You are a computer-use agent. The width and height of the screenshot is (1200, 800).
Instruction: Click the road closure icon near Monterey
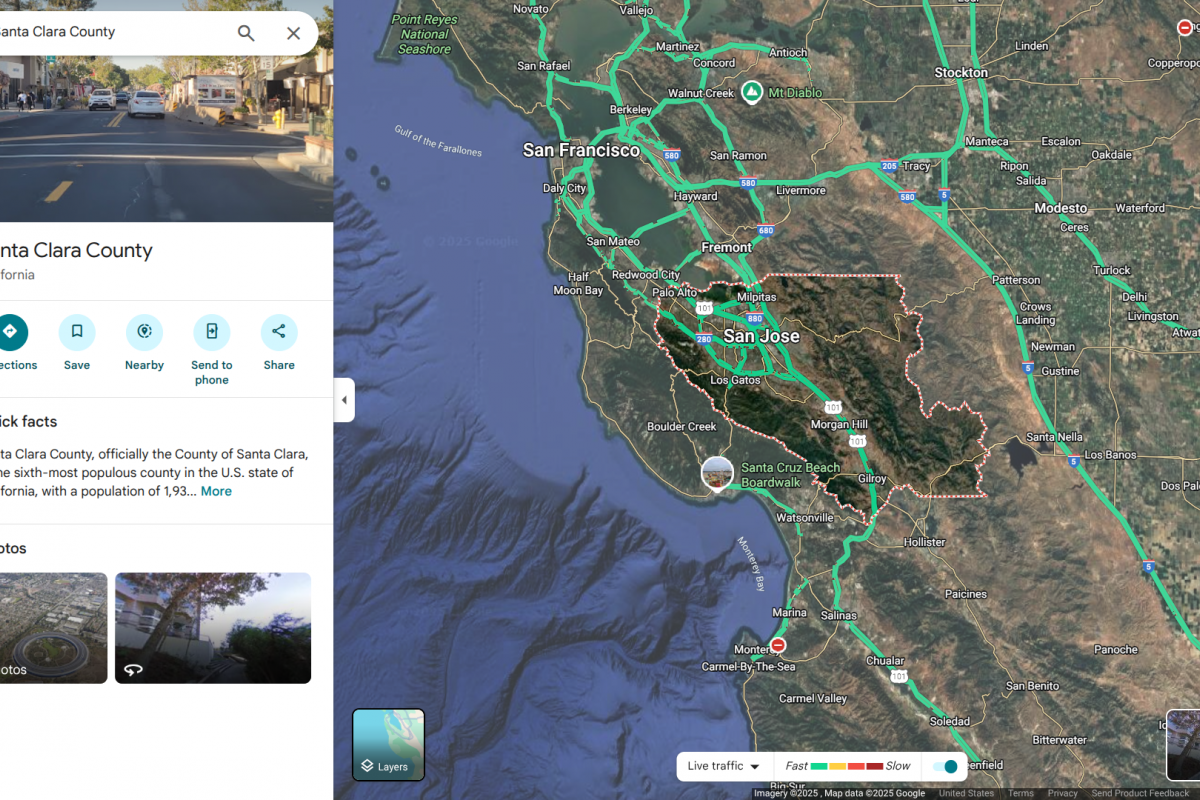778,645
